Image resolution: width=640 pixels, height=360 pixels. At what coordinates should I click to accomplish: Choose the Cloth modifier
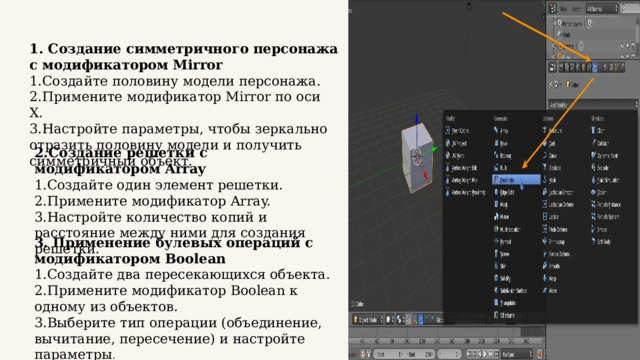(x=598, y=131)
